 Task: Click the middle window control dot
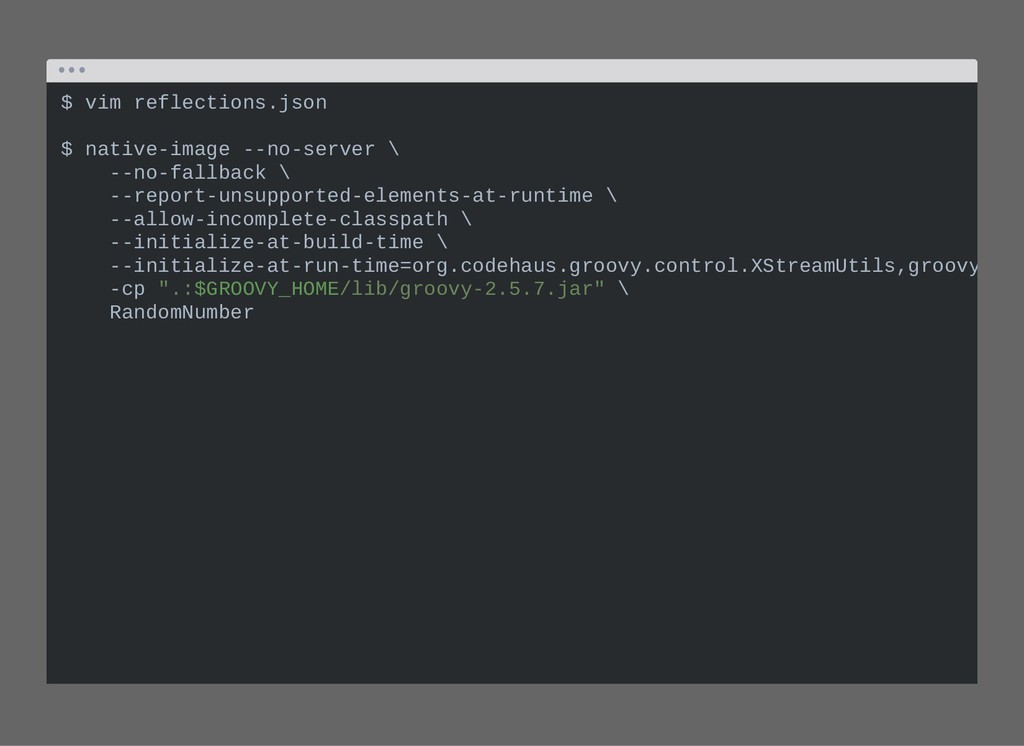pos(72,70)
